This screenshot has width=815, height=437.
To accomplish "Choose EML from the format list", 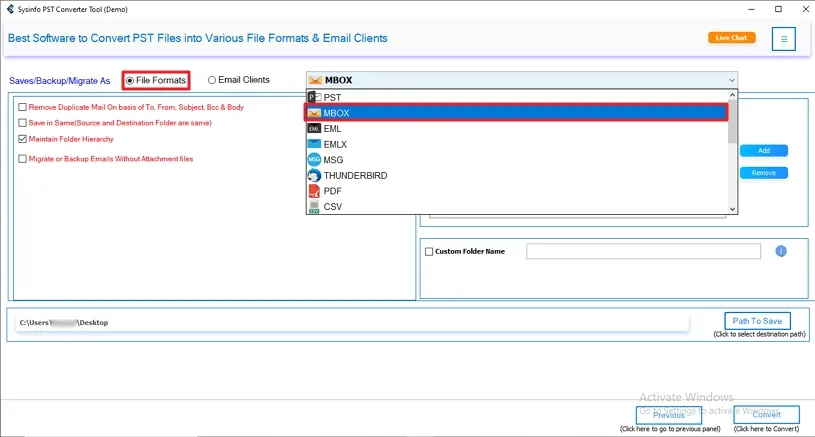I will coord(517,128).
